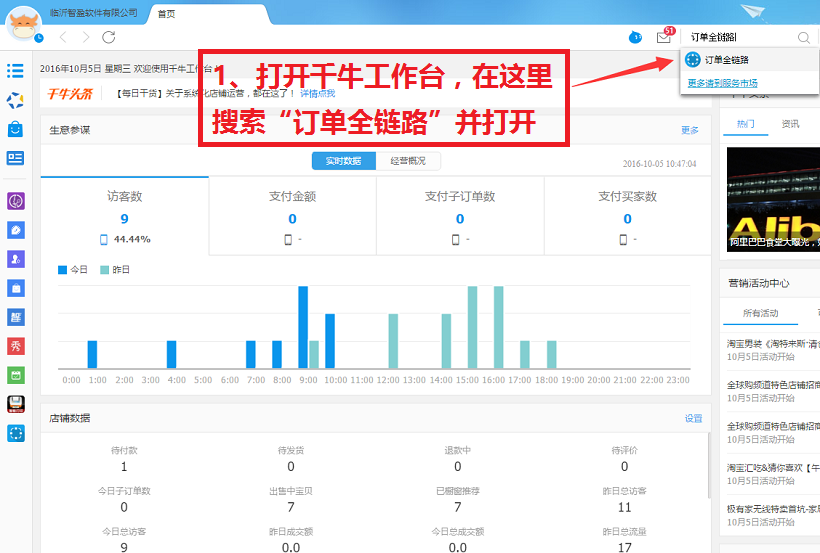Open the blue tag plugin icon

16,230
